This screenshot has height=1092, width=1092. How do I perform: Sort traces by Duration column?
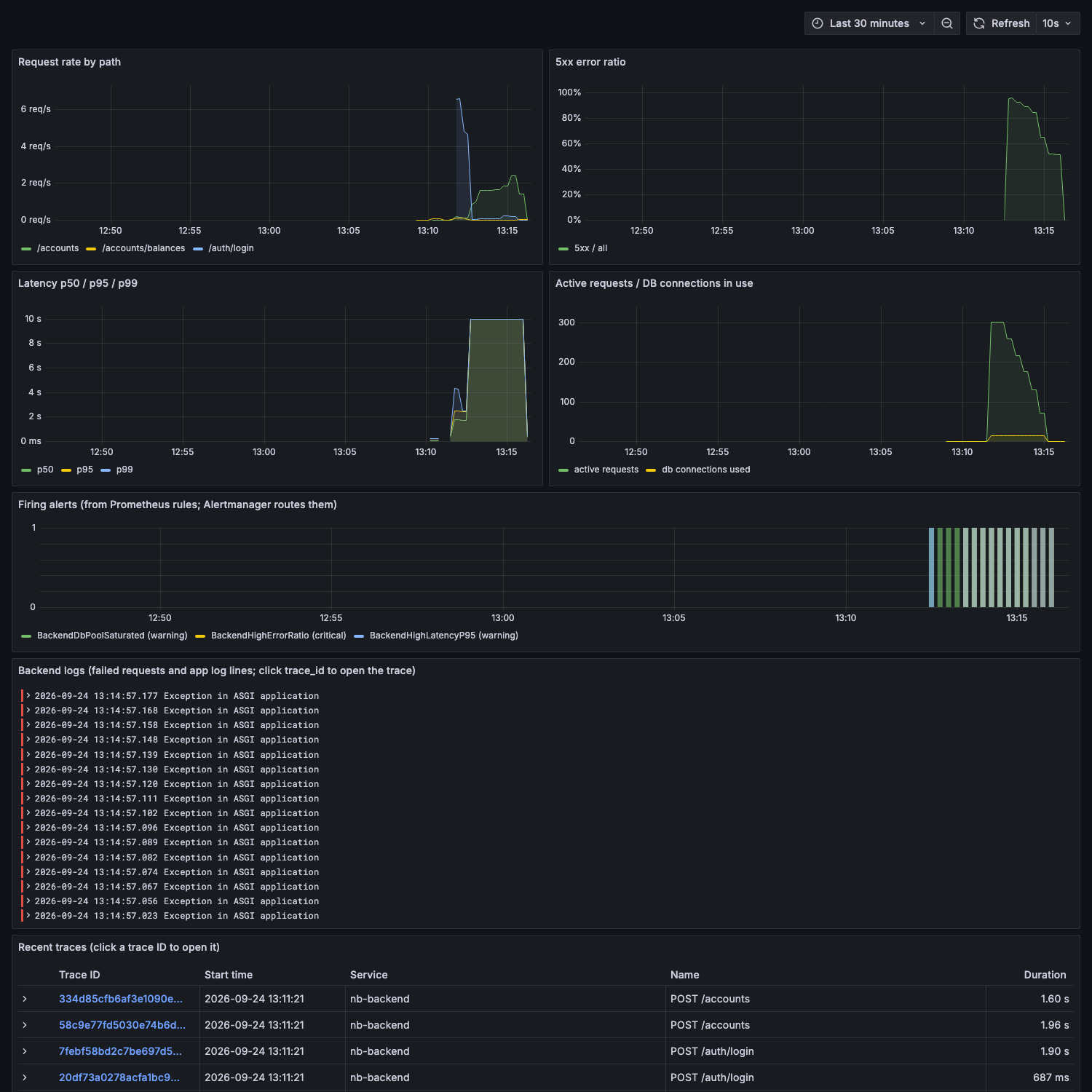point(1045,975)
